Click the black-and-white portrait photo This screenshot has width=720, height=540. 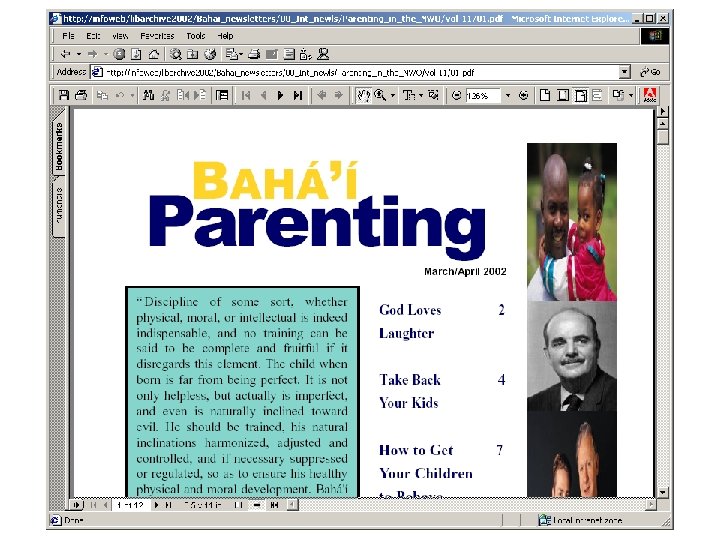(x=572, y=356)
